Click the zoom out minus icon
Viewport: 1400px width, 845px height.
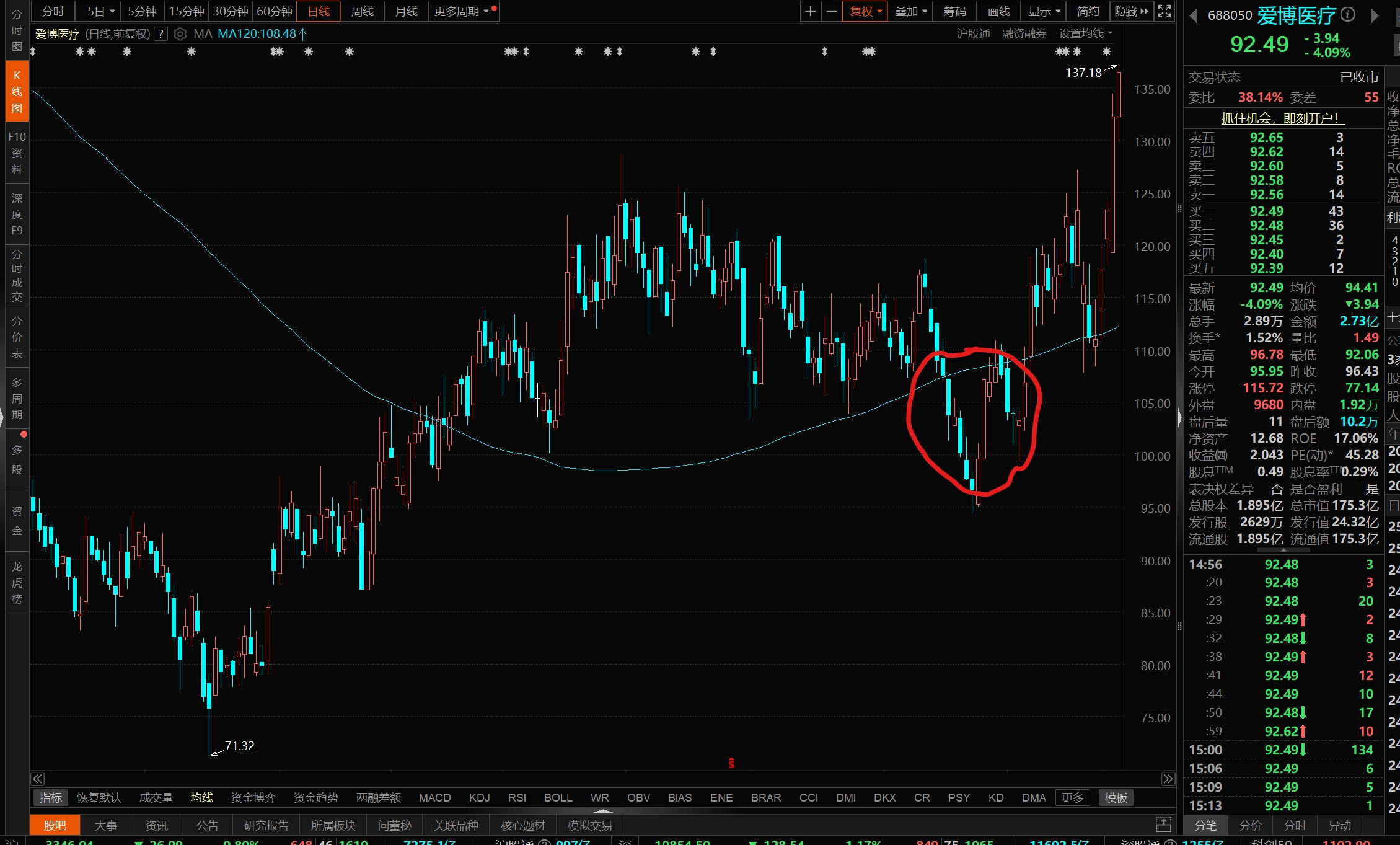point(831,11)
